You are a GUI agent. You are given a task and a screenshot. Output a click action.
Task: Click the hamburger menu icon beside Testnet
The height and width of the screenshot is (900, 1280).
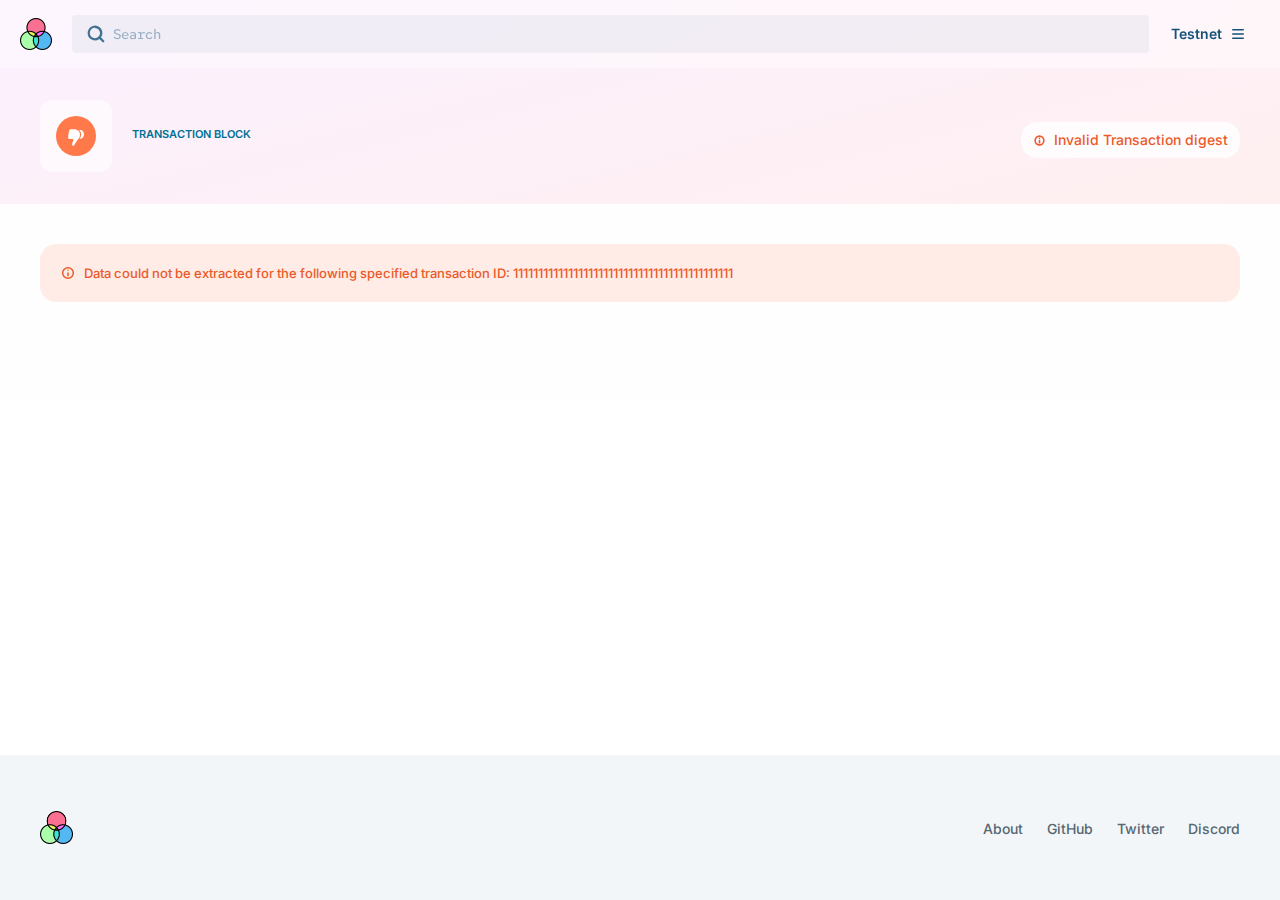pyautogui.click(x=1238, y=34)
